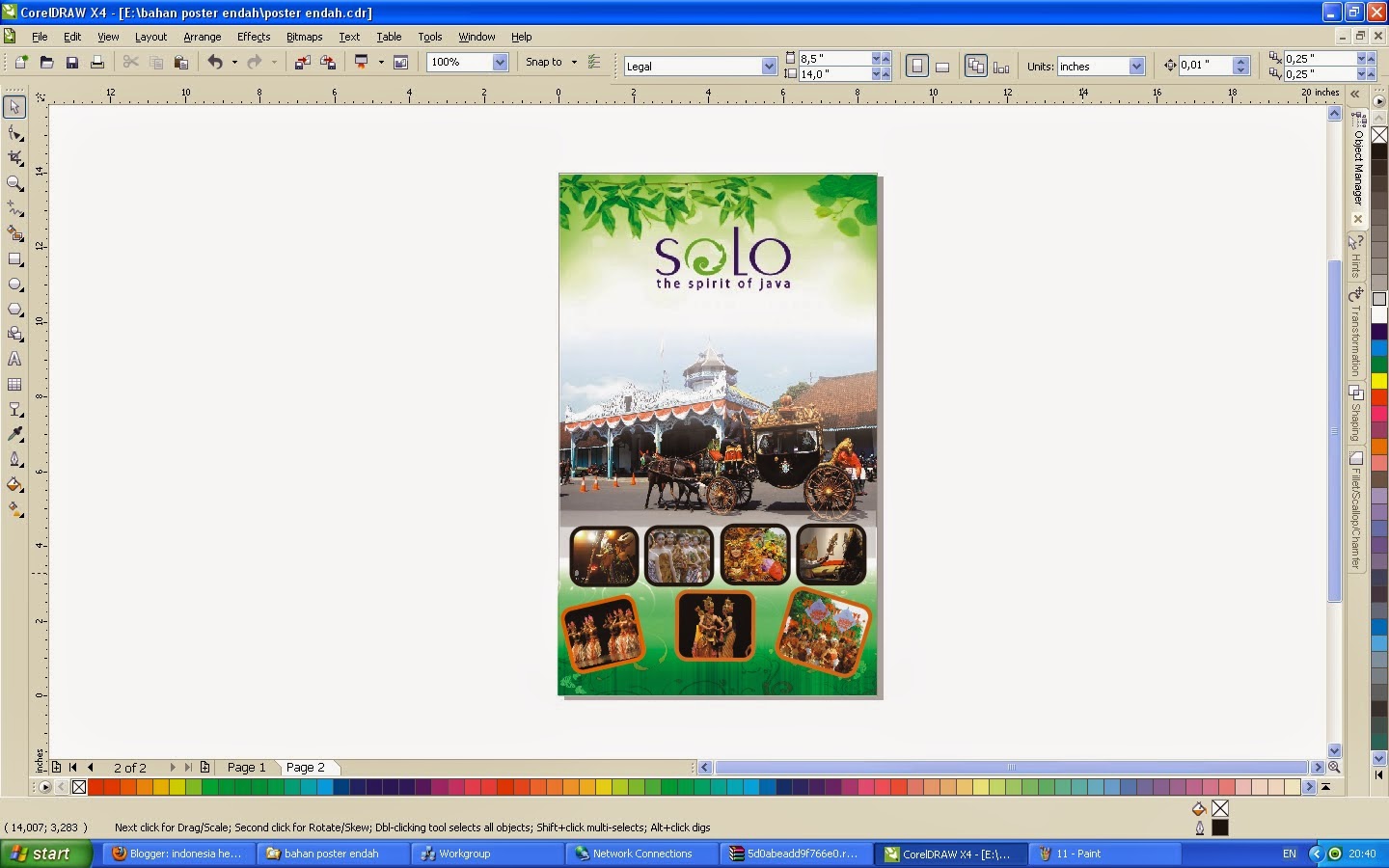
Task: Open the Welcome Screen icon
Action: click(400, 62)
